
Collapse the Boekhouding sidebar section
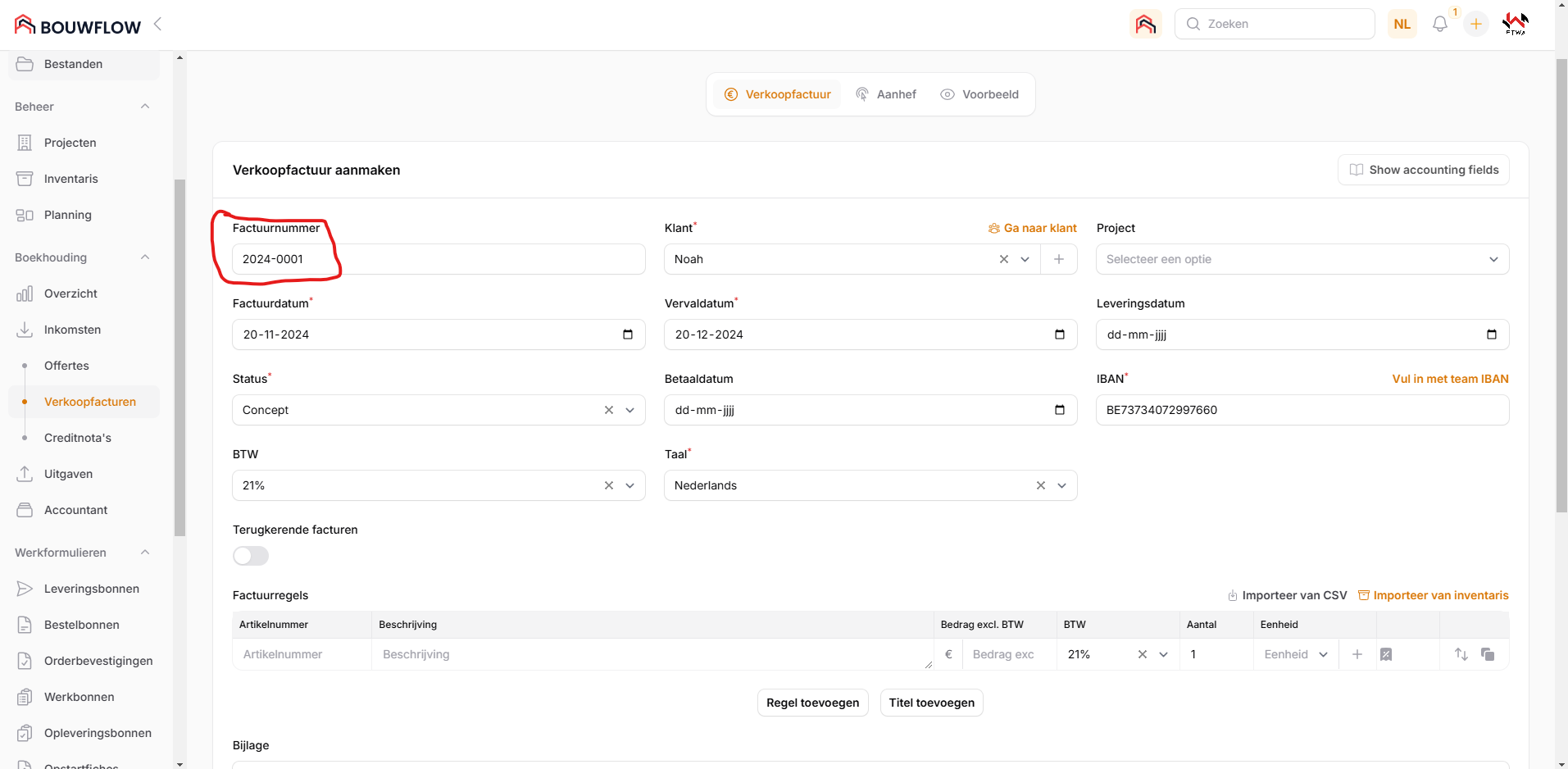coord(145,257)
